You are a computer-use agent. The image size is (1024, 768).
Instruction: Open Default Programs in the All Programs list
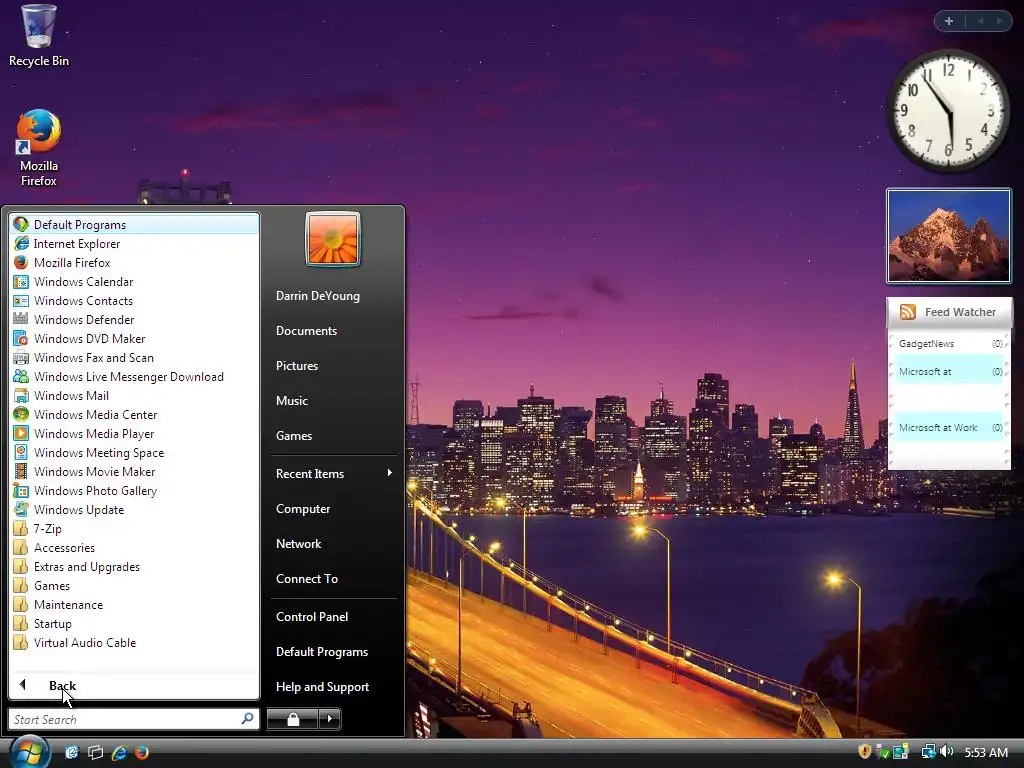[x=134, y=225]
